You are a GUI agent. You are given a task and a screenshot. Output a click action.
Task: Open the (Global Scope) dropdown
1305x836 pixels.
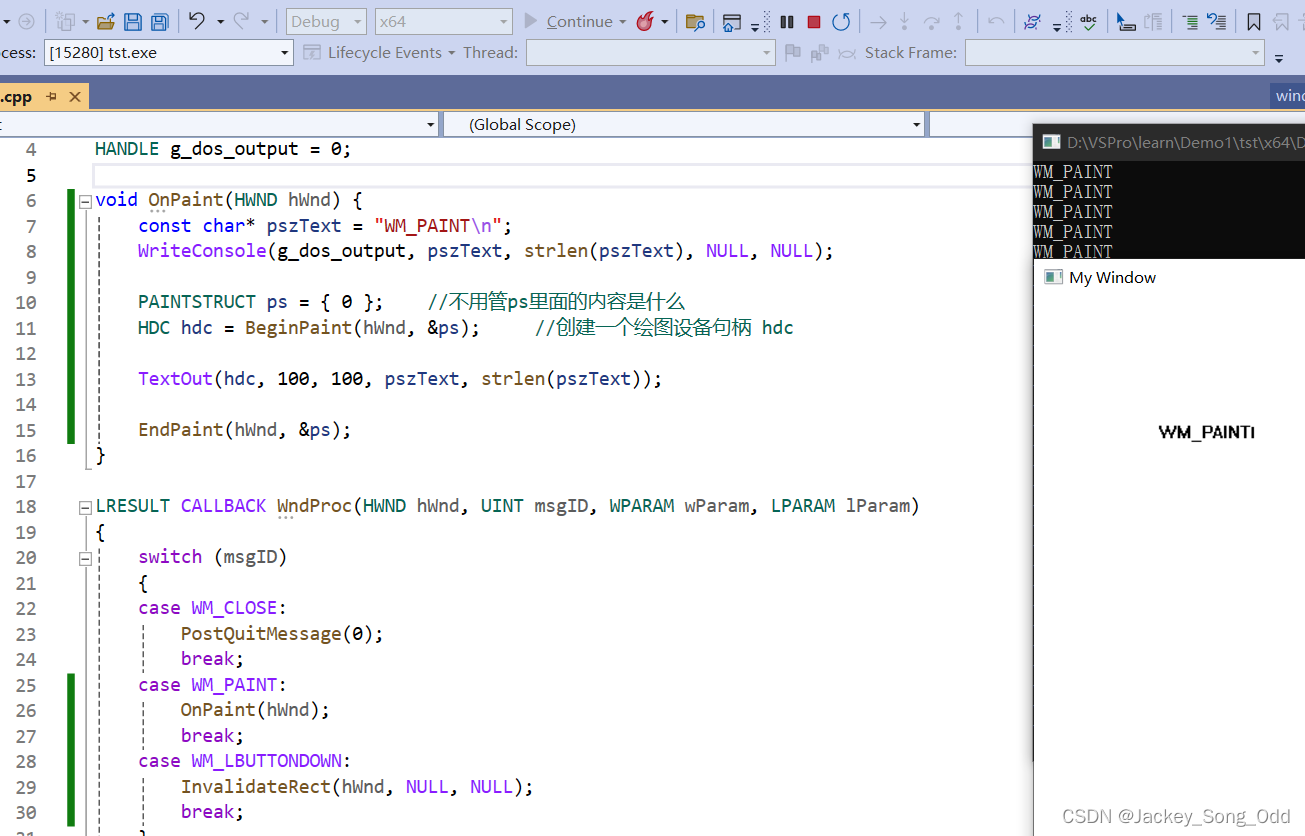tap(683, 125)
